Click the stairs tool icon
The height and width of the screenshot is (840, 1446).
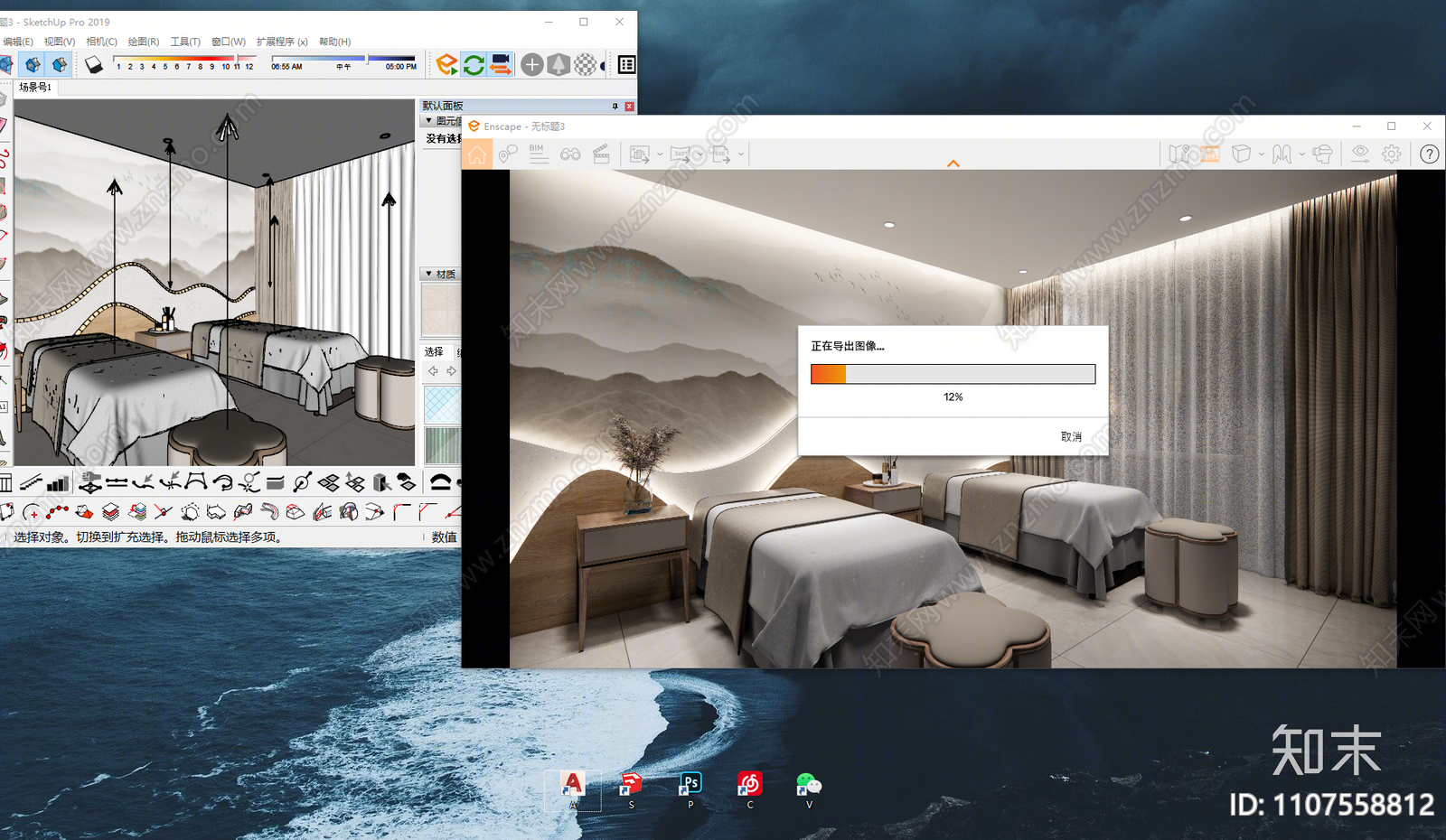pos(31,482)
